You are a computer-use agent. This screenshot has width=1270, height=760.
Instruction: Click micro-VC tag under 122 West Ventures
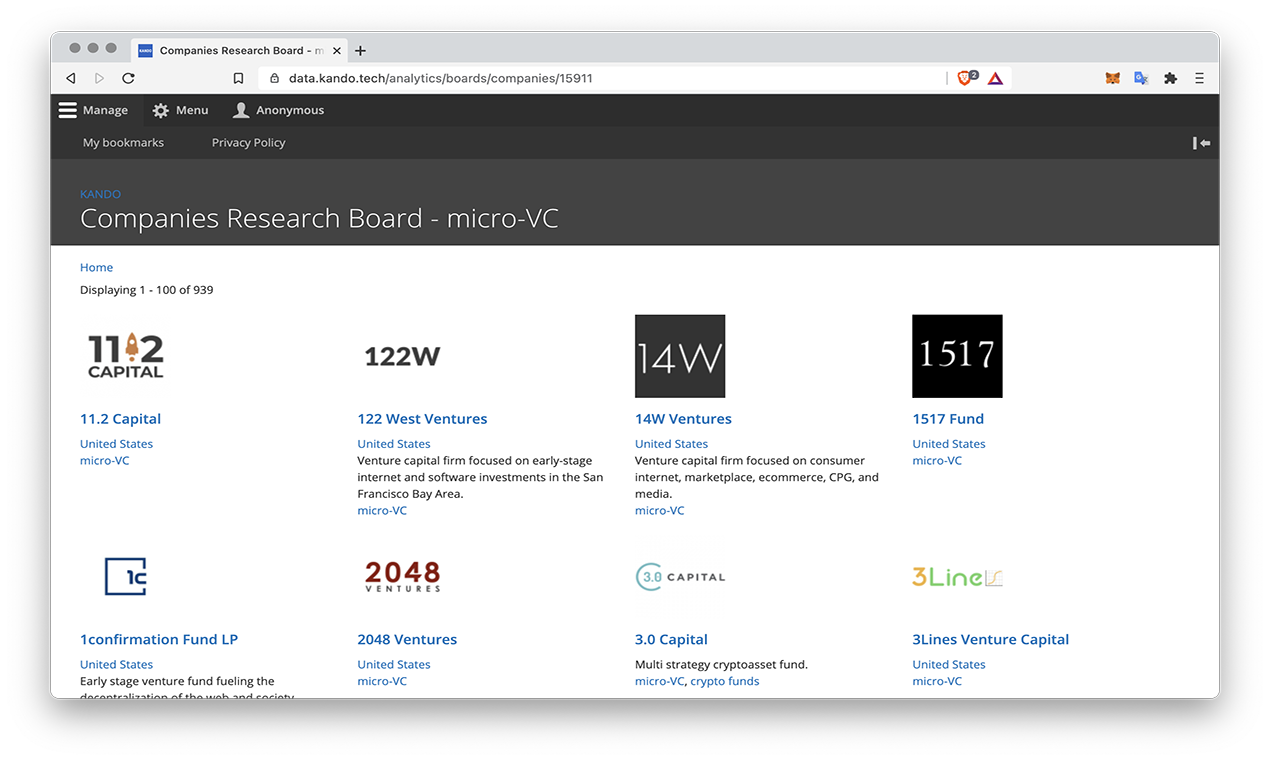[x=382, y=511]
